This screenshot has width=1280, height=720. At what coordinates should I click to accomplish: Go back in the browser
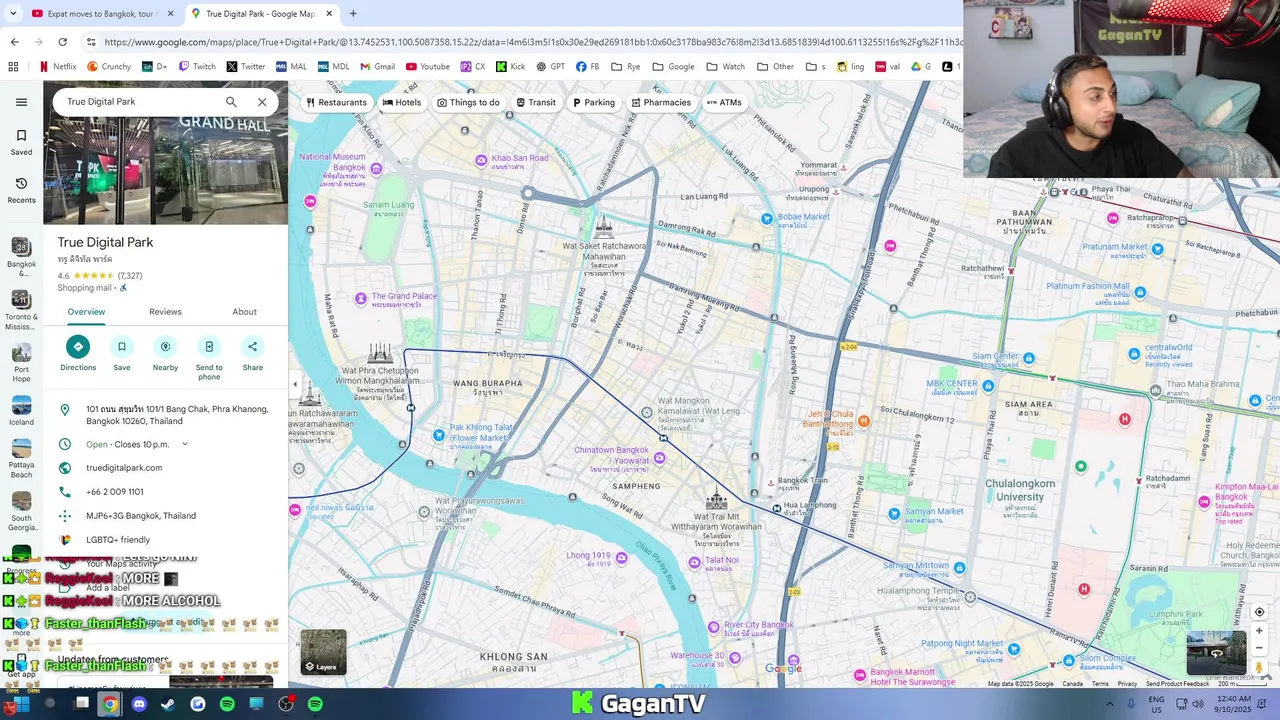pos(14,42)
